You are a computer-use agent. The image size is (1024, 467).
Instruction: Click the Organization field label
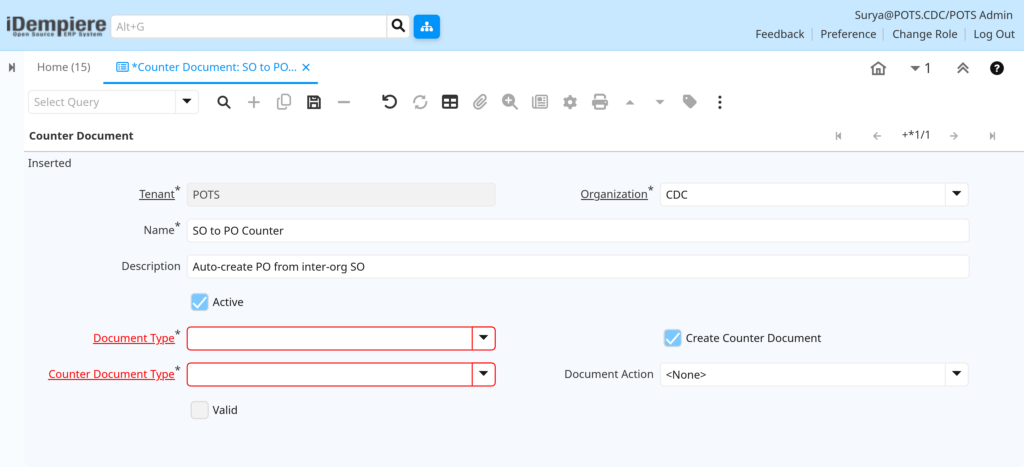point(614,195)
